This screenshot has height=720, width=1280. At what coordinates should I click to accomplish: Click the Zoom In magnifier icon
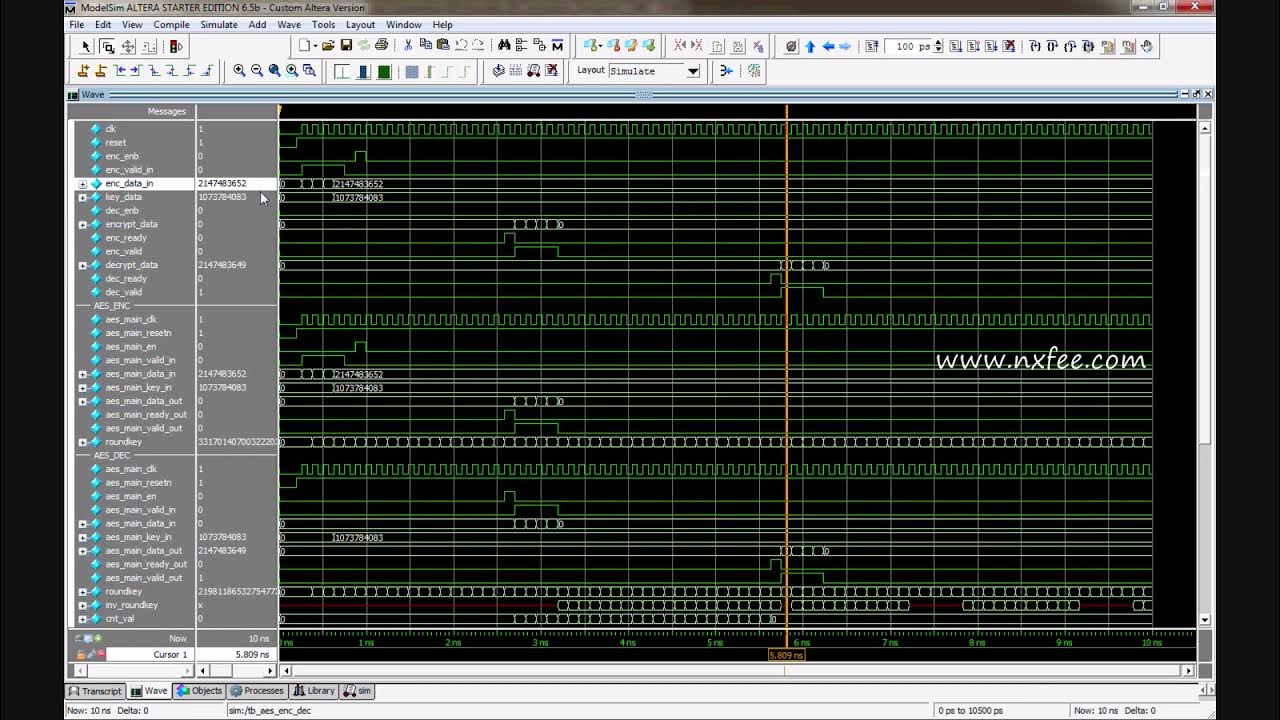pos(239,71)
